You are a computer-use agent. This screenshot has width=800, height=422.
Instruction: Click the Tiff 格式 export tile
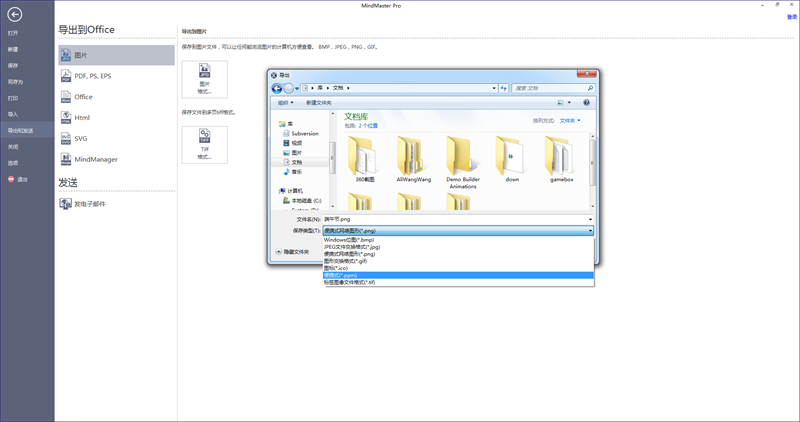tap(205, 145)
